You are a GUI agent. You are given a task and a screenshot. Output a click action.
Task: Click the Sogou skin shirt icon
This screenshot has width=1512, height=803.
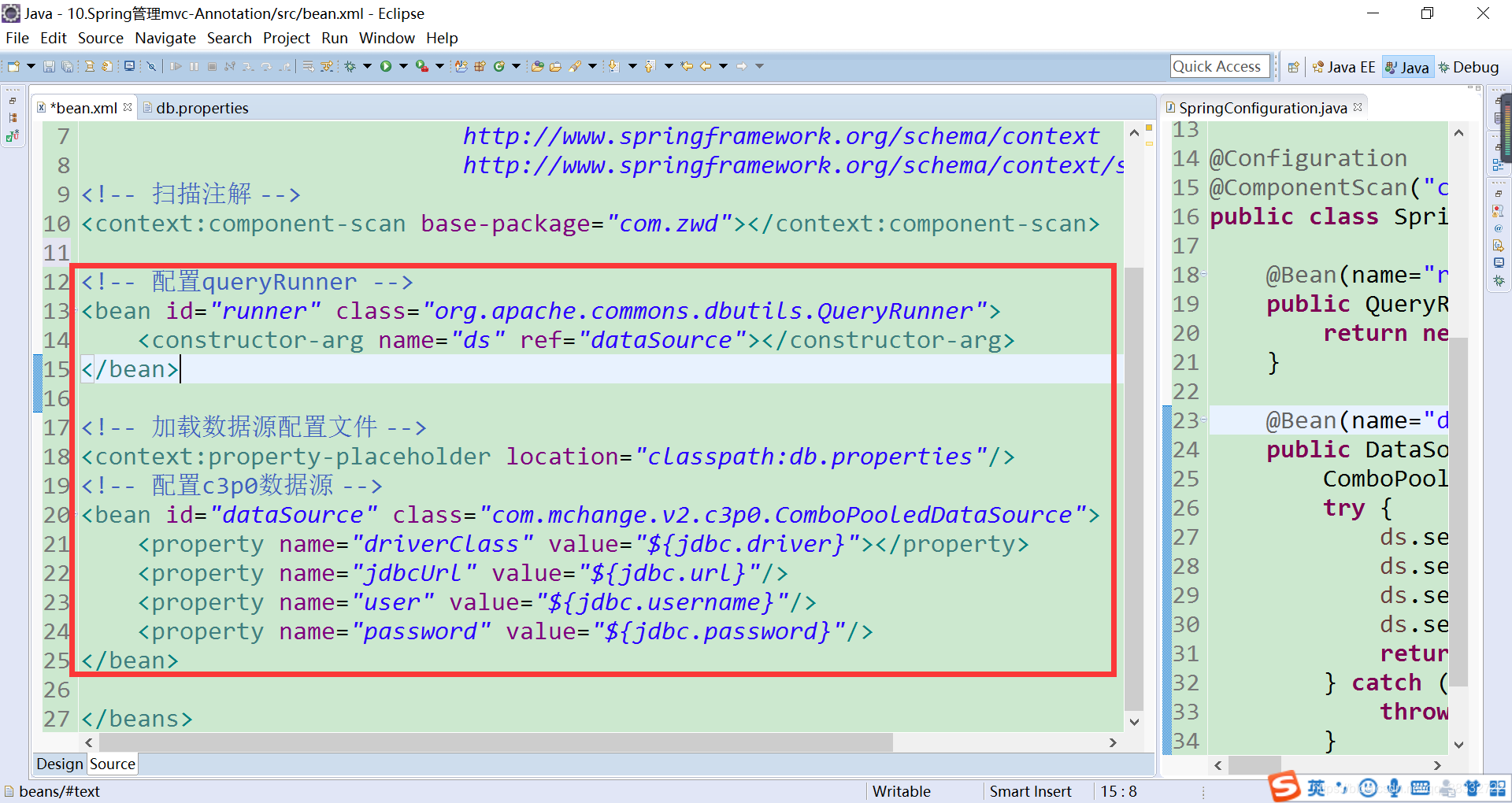tap(1472, 787)
